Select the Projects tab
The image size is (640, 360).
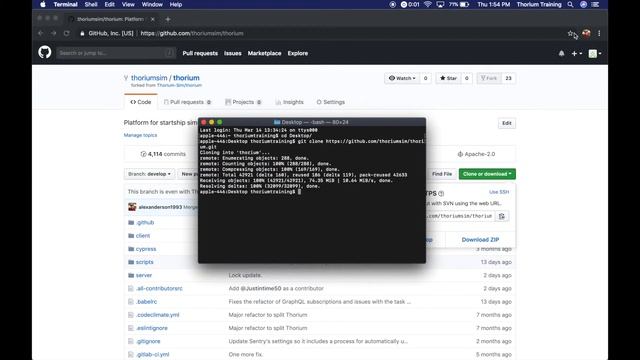243,102
